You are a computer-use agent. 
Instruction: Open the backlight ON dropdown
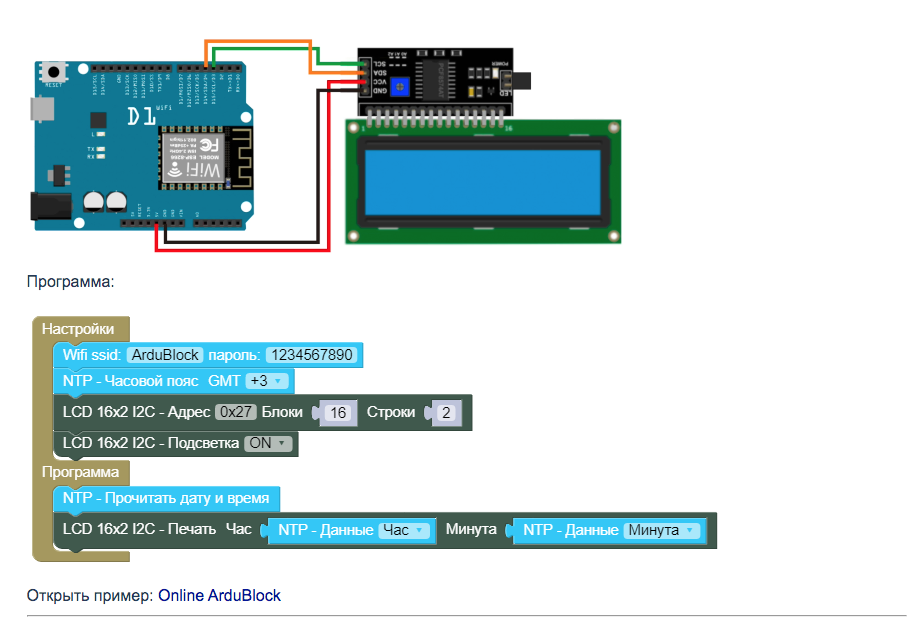(268, 444)
